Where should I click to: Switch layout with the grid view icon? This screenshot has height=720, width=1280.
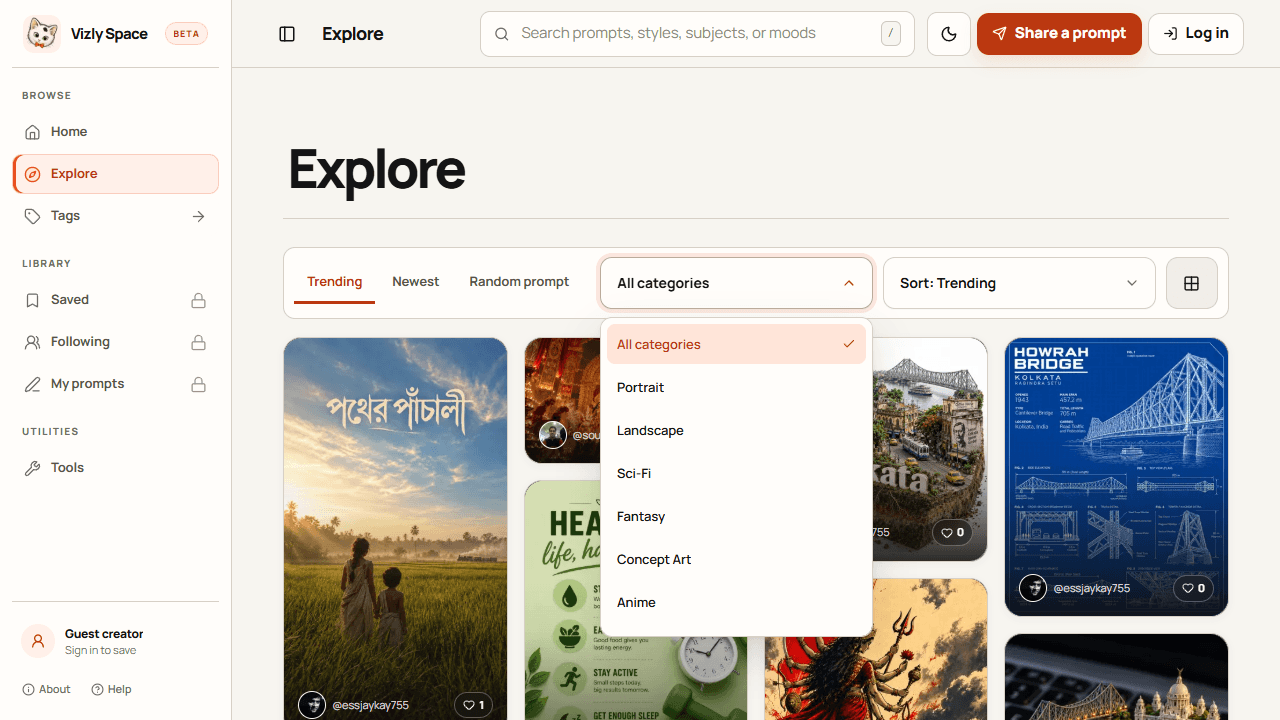[x=1191, y=283]
